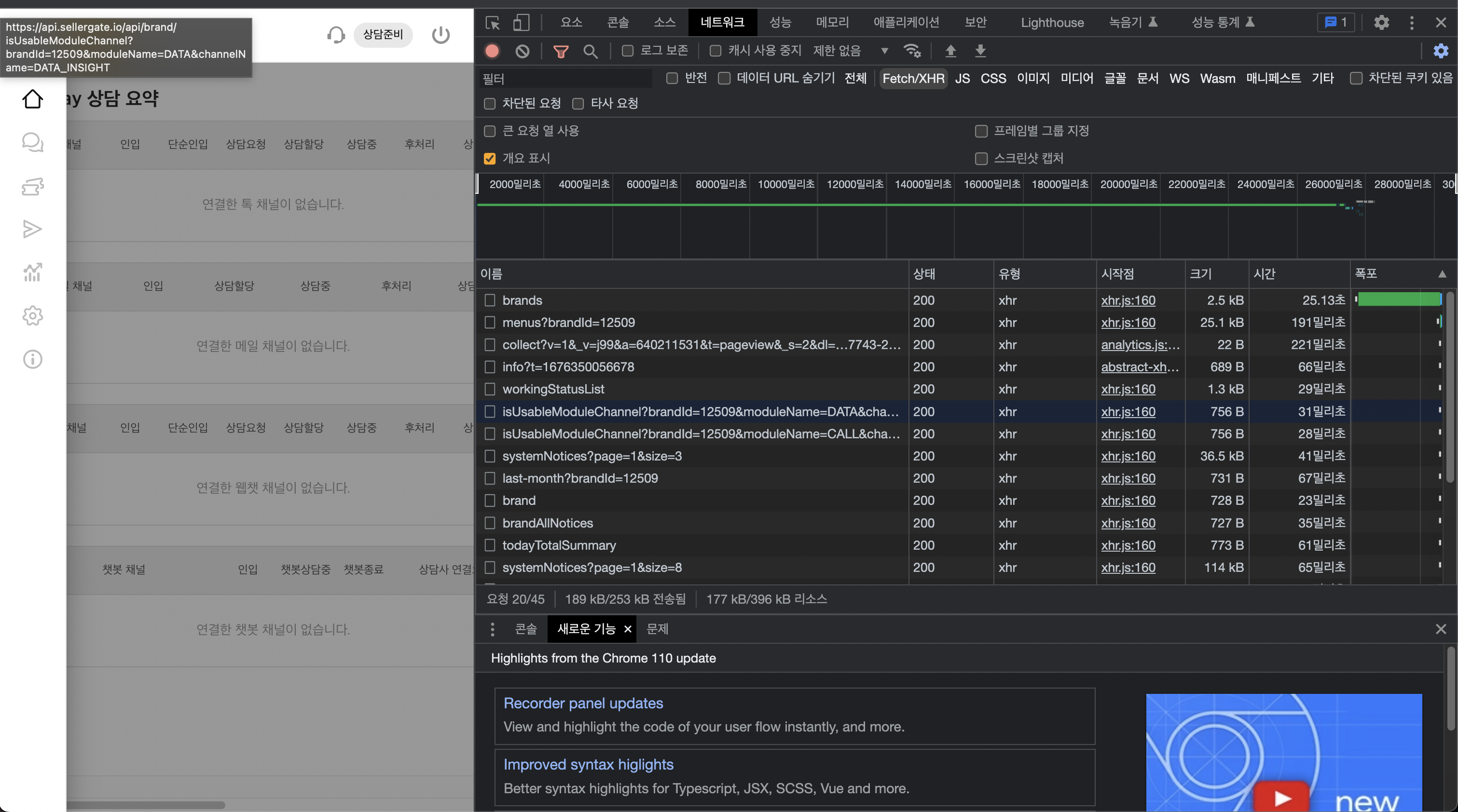Open xhr.js:160 initiator link for brands

[1128, 300]
